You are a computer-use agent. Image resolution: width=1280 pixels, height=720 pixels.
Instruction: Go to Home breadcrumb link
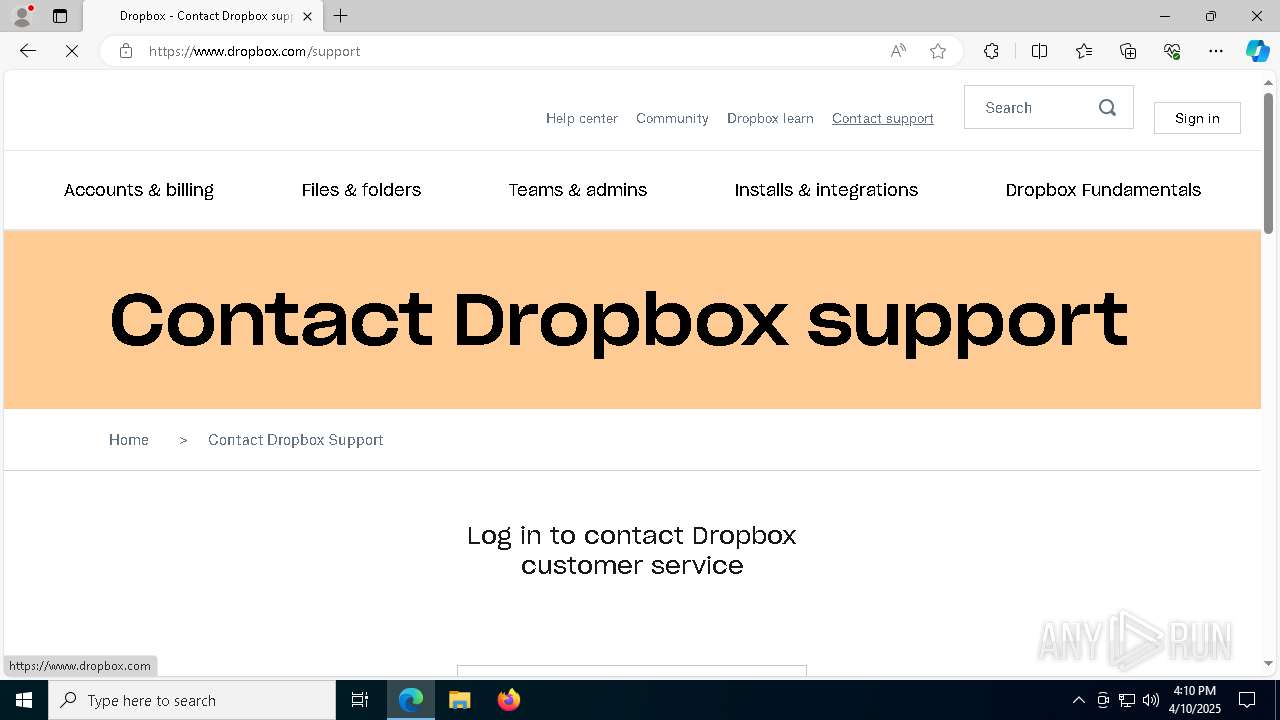click(x=129, y=440)
